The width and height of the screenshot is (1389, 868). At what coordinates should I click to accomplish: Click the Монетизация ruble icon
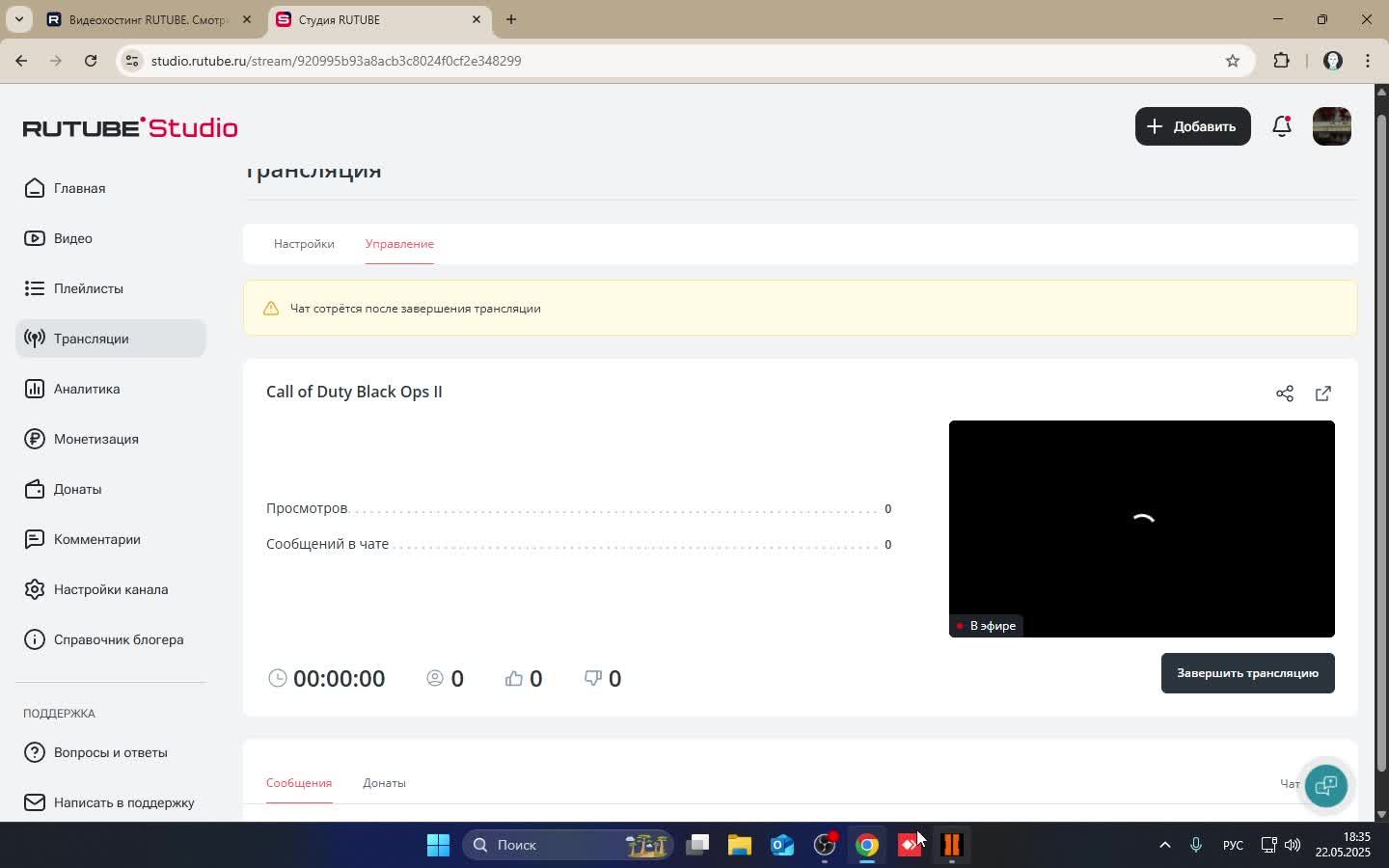[x=35, y=439]
